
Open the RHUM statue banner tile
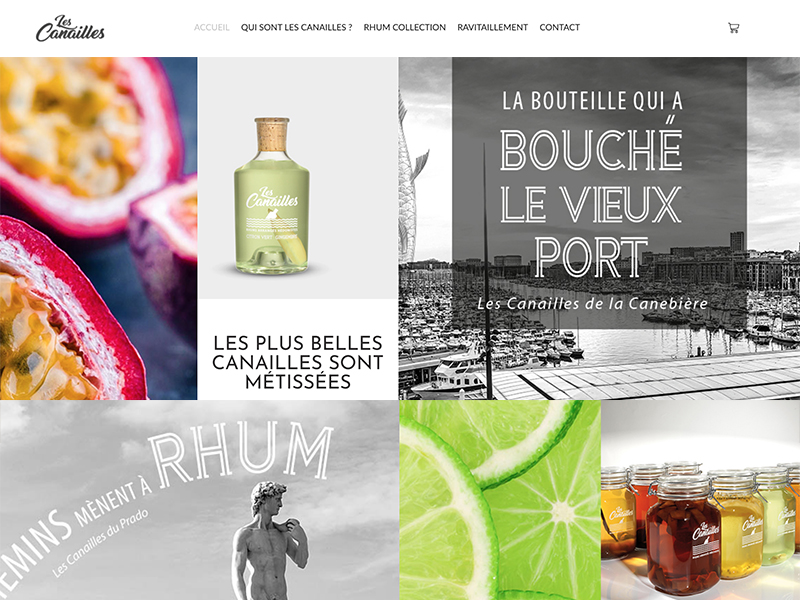point(199,500)
